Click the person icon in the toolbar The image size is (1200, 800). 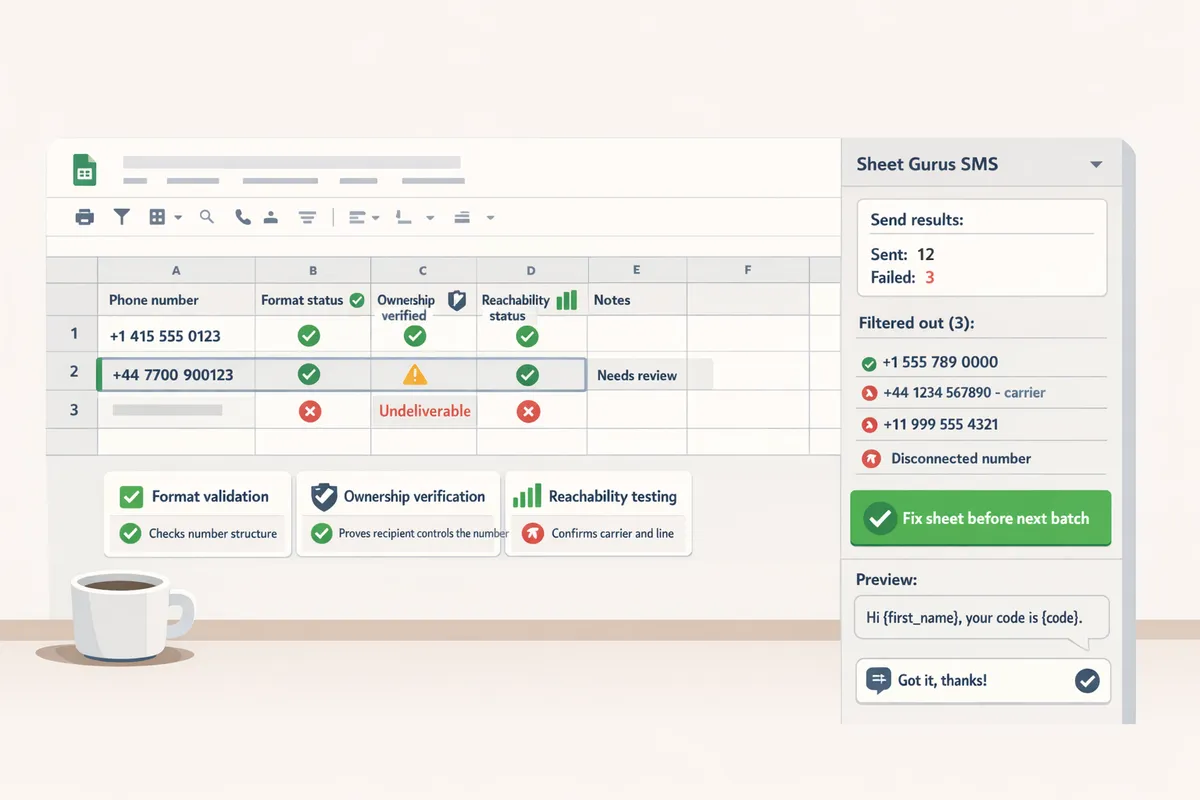(271, 216)
